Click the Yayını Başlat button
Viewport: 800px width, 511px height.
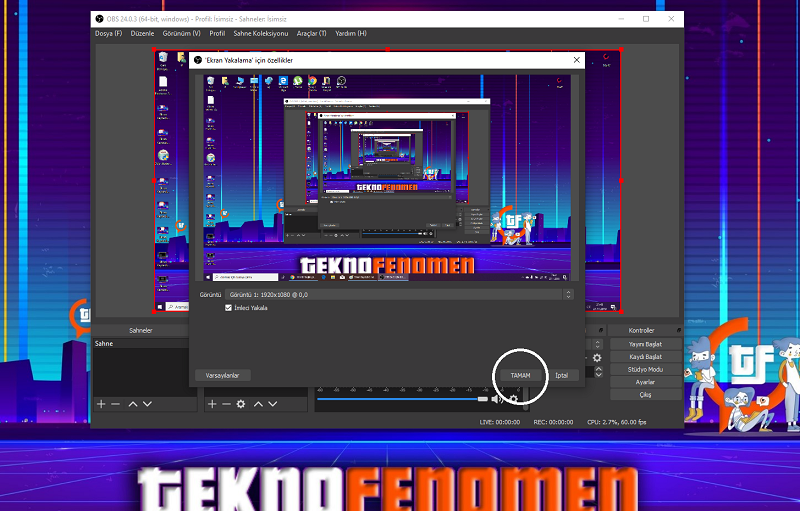click(x=645, y=344)
